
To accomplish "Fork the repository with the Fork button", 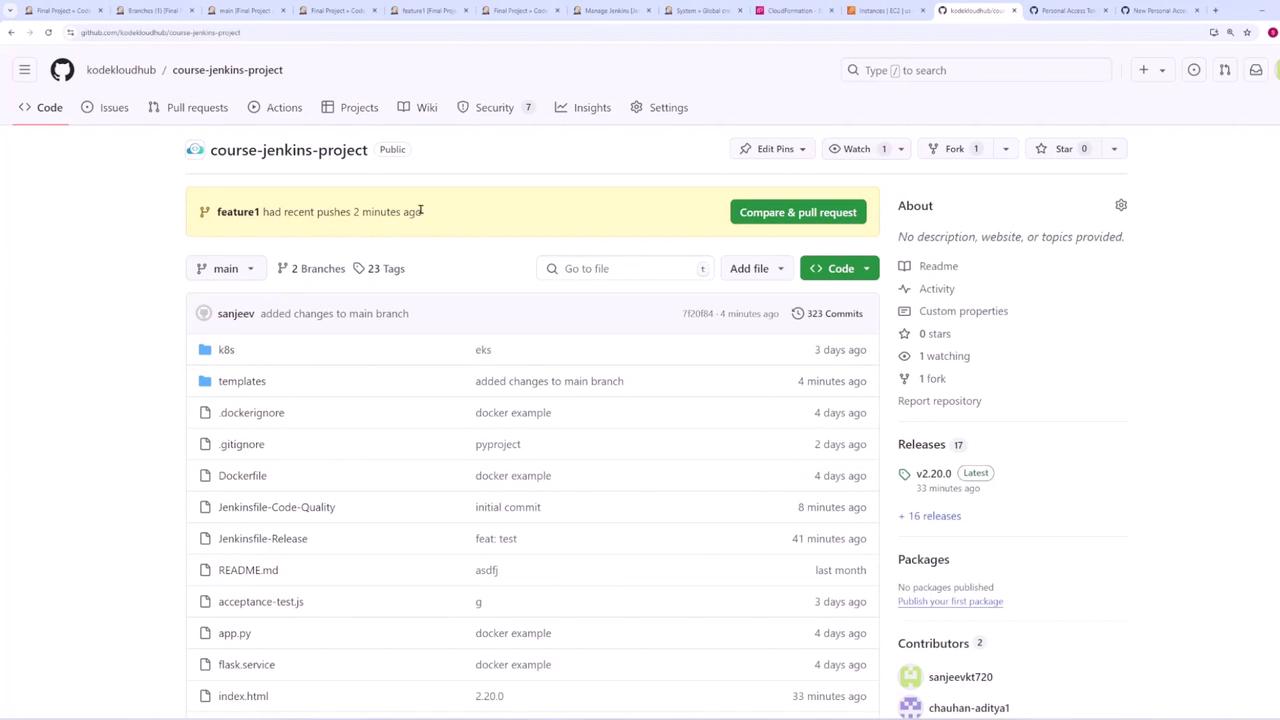I will 954,149.
